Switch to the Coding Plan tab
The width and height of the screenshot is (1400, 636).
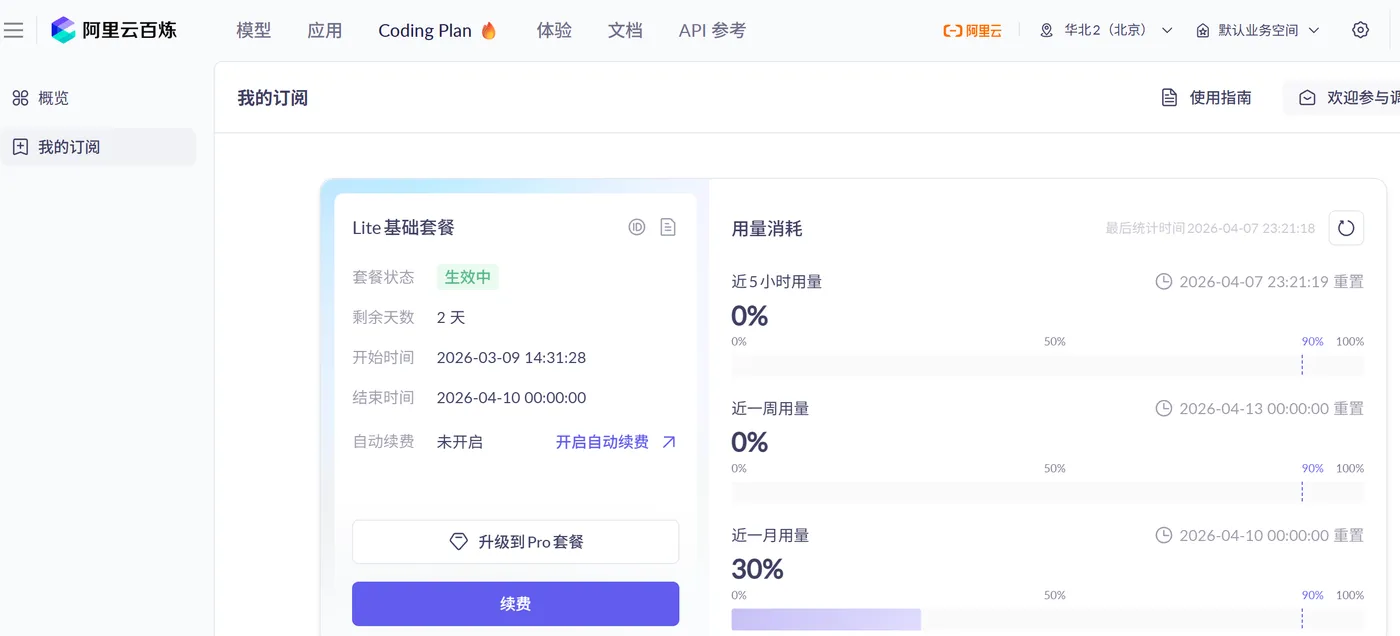[x=437, y=30]
